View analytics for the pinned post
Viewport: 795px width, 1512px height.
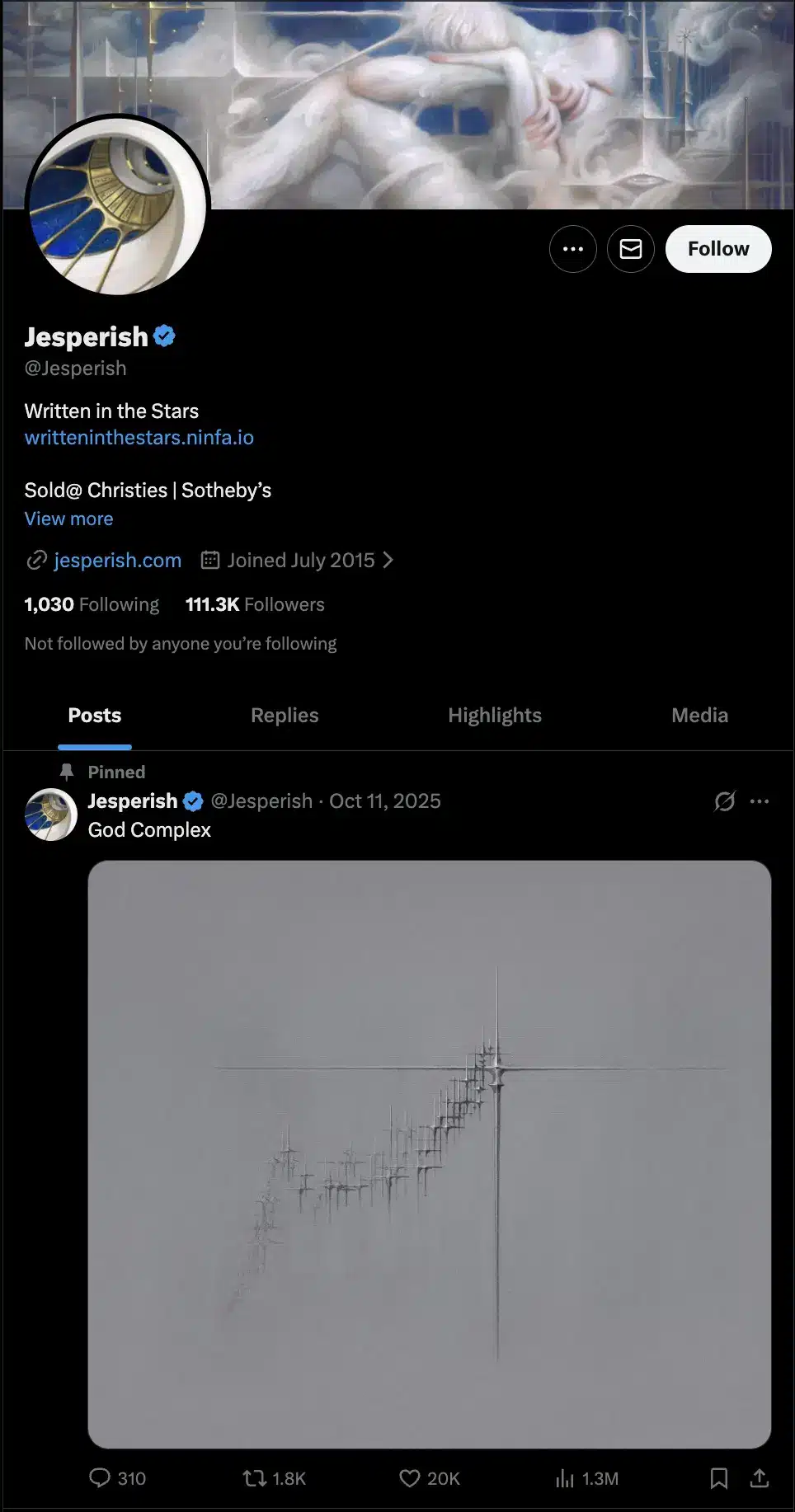(564, 1477)
